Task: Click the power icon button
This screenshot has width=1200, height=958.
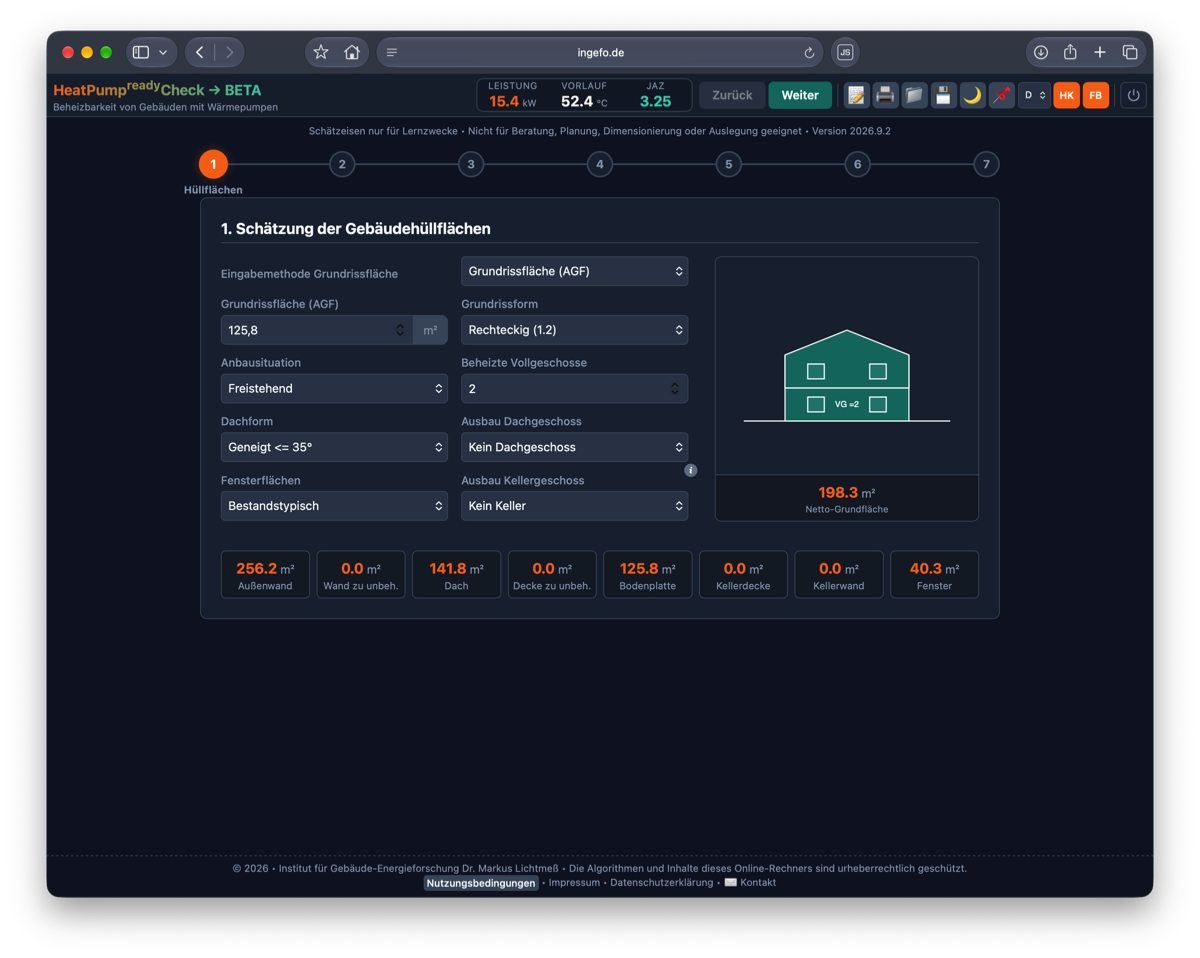Action: 1133,95
